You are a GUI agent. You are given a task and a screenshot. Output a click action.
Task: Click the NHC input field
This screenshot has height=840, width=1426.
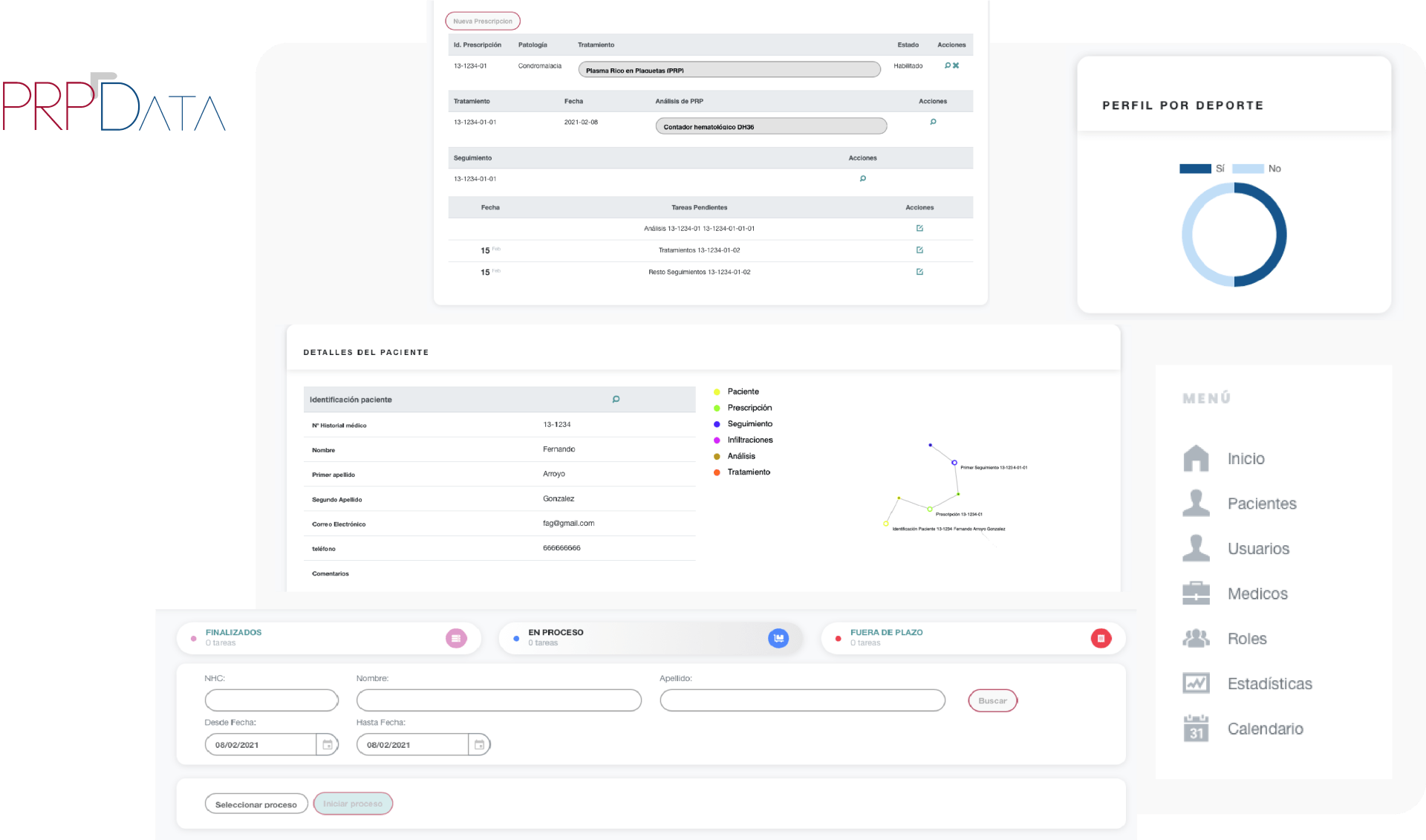pyautogui.click(x=271, y=700)
